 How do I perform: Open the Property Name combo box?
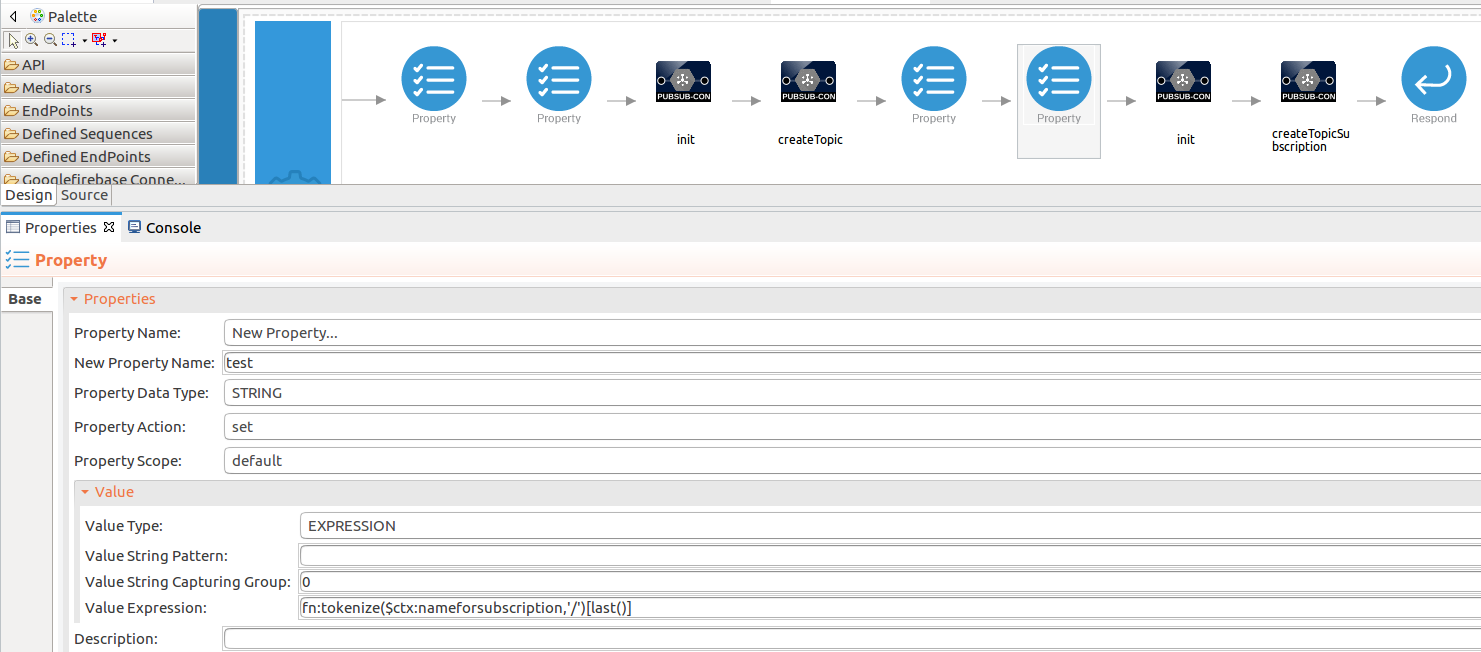852,333
